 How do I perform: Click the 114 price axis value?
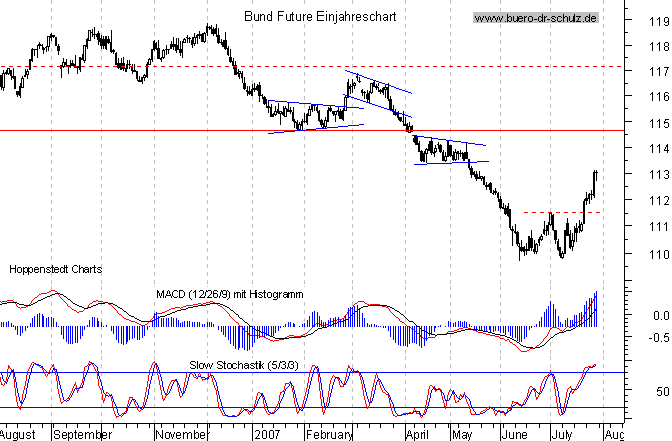[x=660, y=149]
